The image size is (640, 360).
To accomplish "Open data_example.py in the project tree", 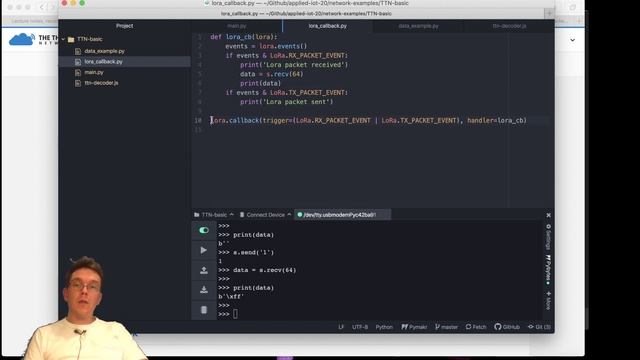I will [104, 51].
